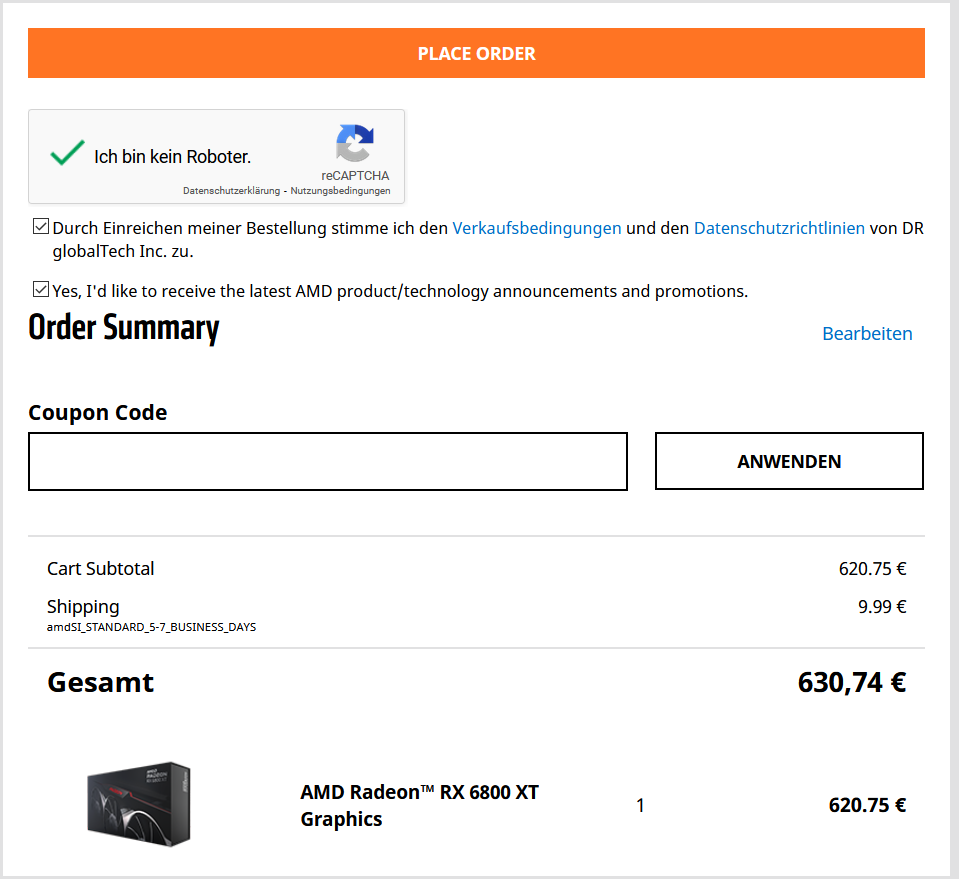Click the reCAPTCHA logo icon
The width and height of the screenshot is (959, 879).
click(x=354, y=143)
